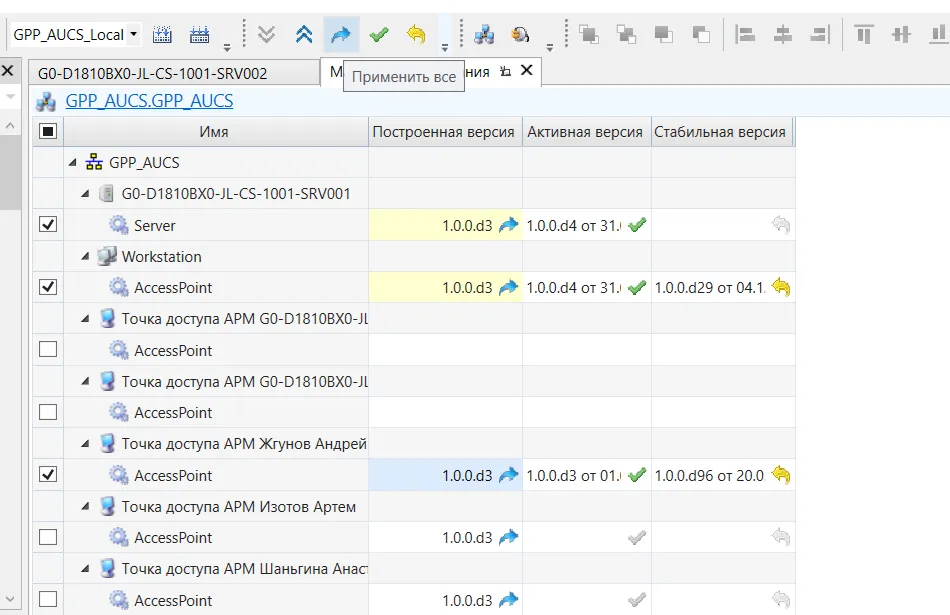Image resolution: width=950 pixels, height=615 pixels.
Task: Click the blue Apply All arrow in toolbar
Action: click(341, 35)
